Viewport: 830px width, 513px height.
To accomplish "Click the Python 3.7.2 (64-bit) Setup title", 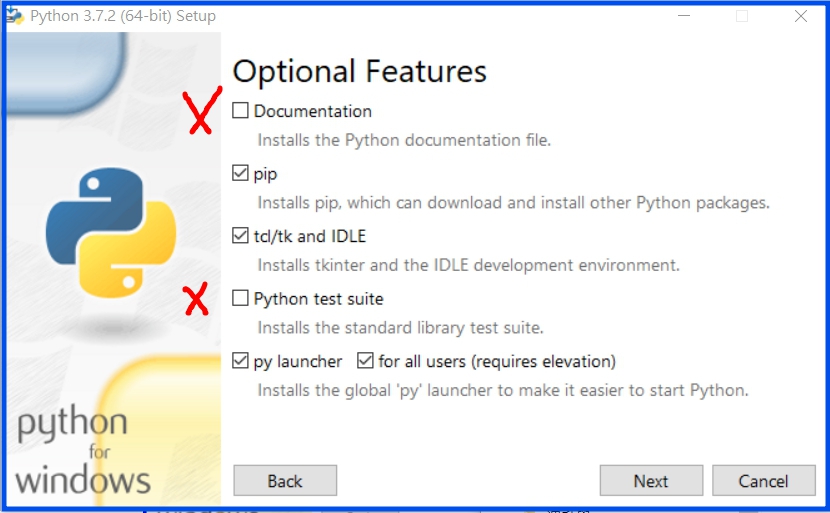I will [123, 16].
